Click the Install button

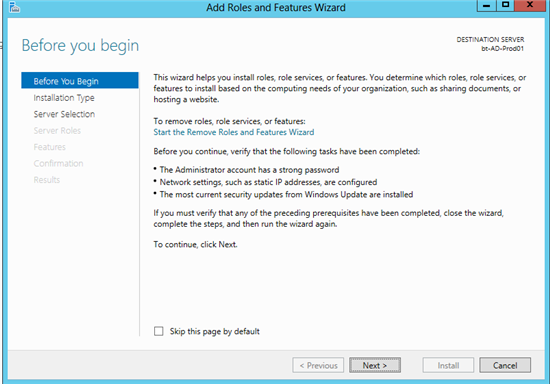[448, 365]
